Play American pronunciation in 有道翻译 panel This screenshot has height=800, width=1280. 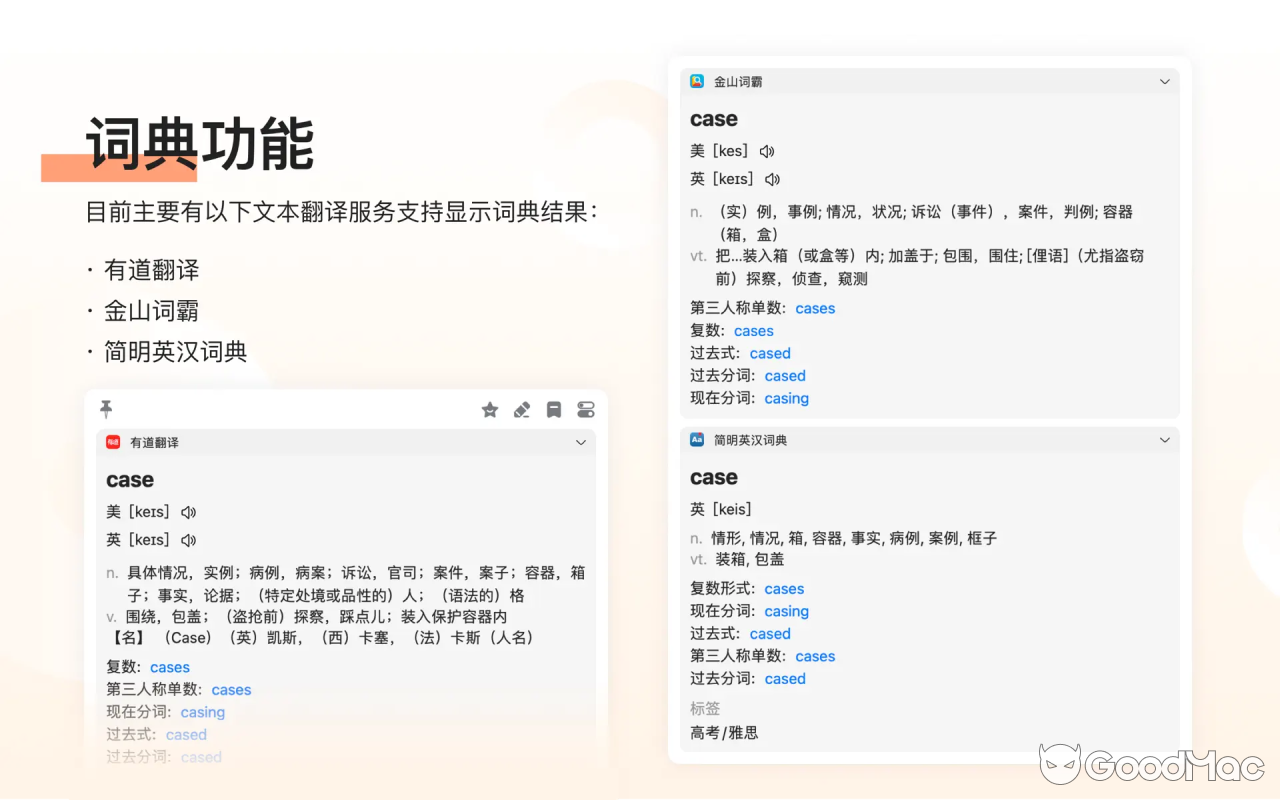189,511
